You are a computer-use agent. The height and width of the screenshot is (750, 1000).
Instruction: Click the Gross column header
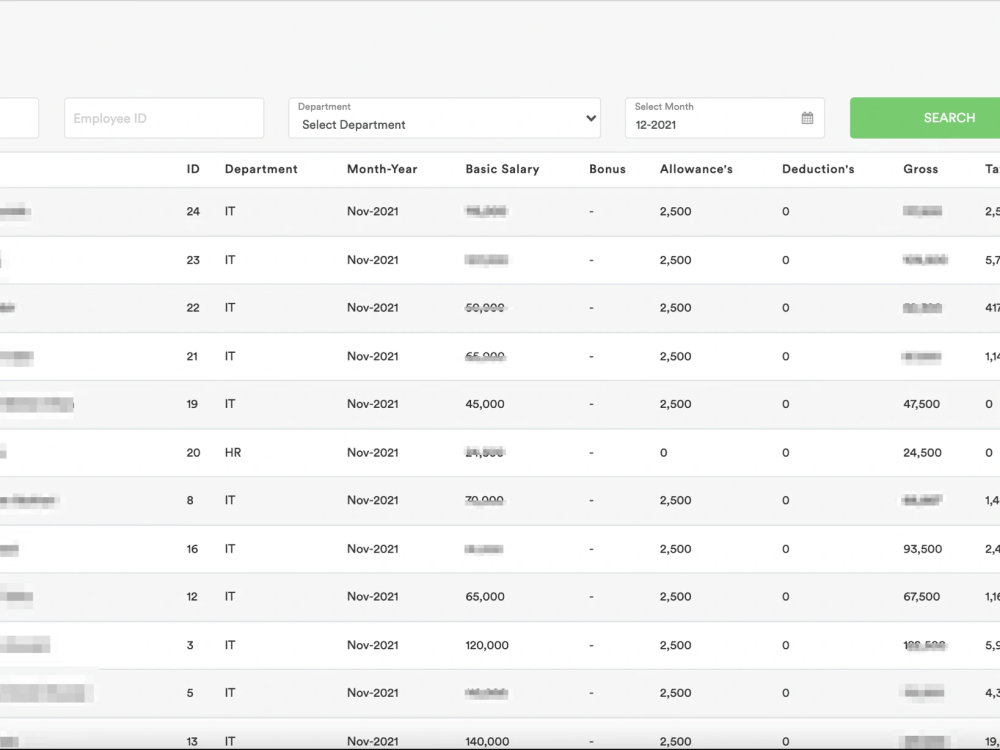coord(920,169)
